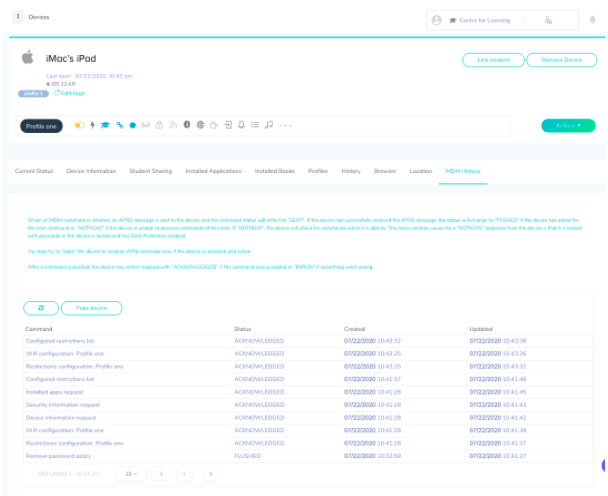Click the Link student button
The width and height of the screenshot is (608, 496).
pos(493,60)
